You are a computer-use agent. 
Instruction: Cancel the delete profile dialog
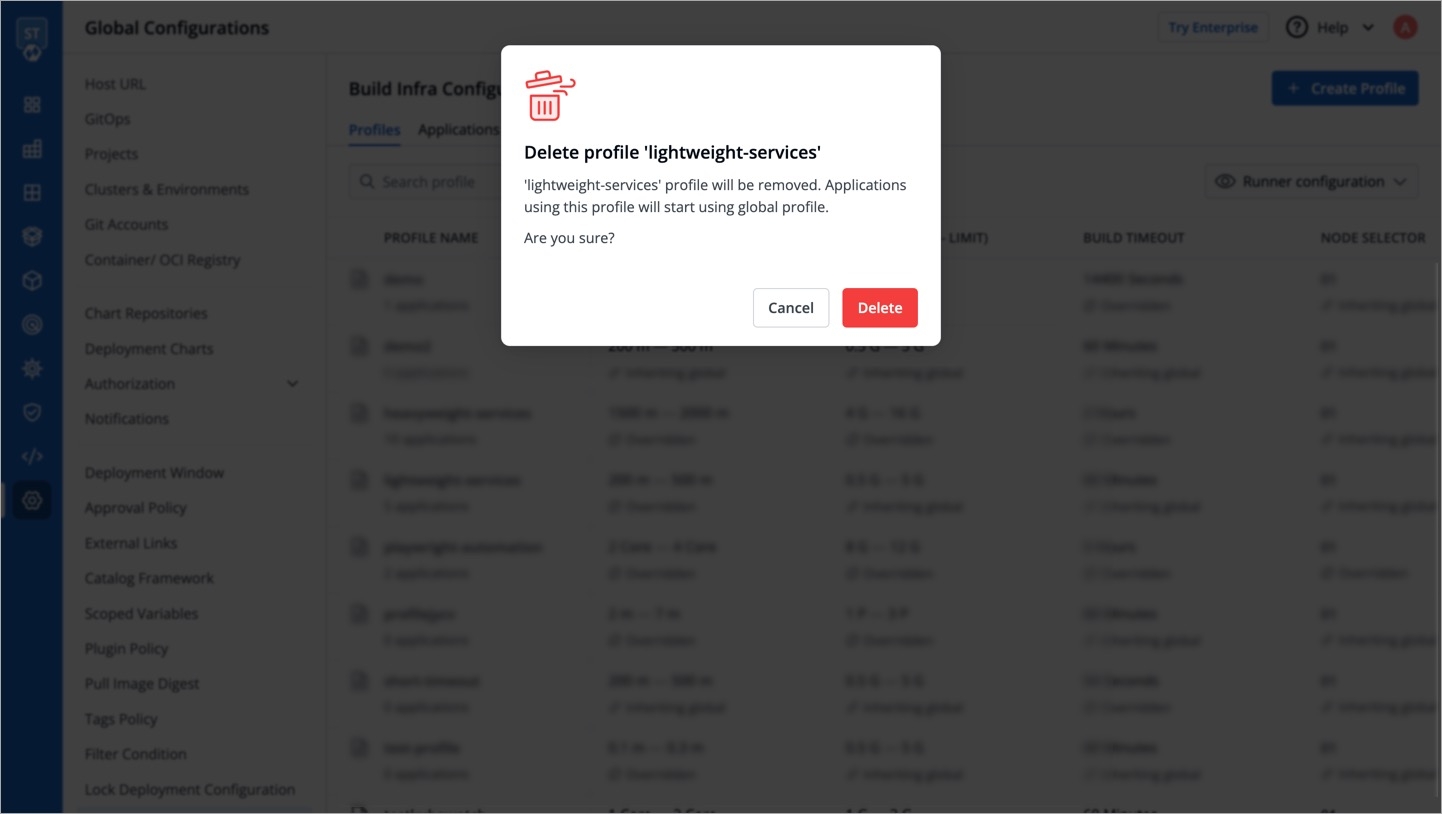790,307
